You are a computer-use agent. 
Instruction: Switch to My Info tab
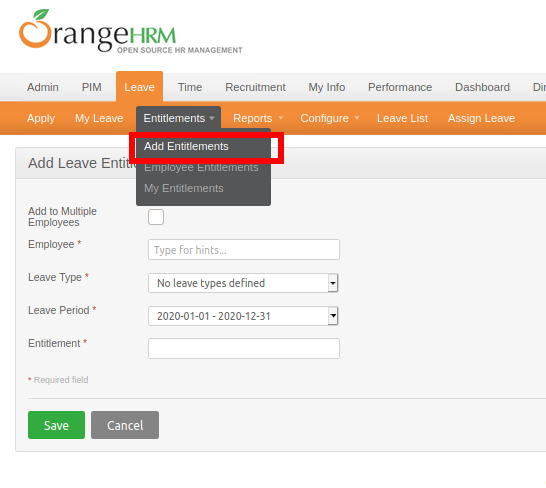coord(327,87)
